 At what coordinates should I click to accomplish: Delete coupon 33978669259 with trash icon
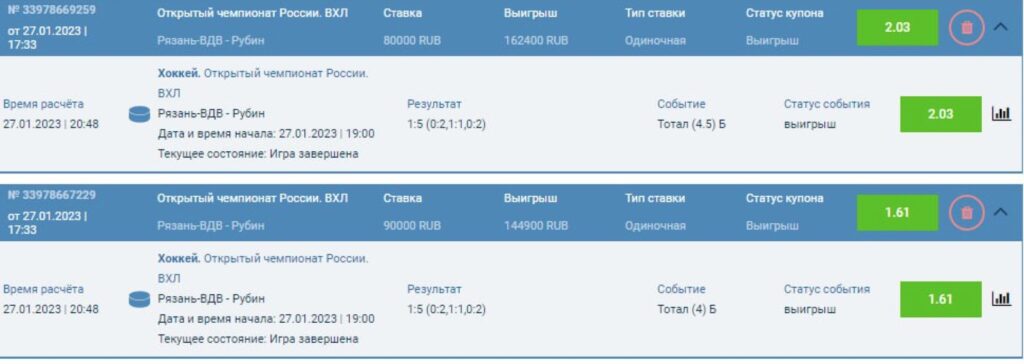(967, 27)
